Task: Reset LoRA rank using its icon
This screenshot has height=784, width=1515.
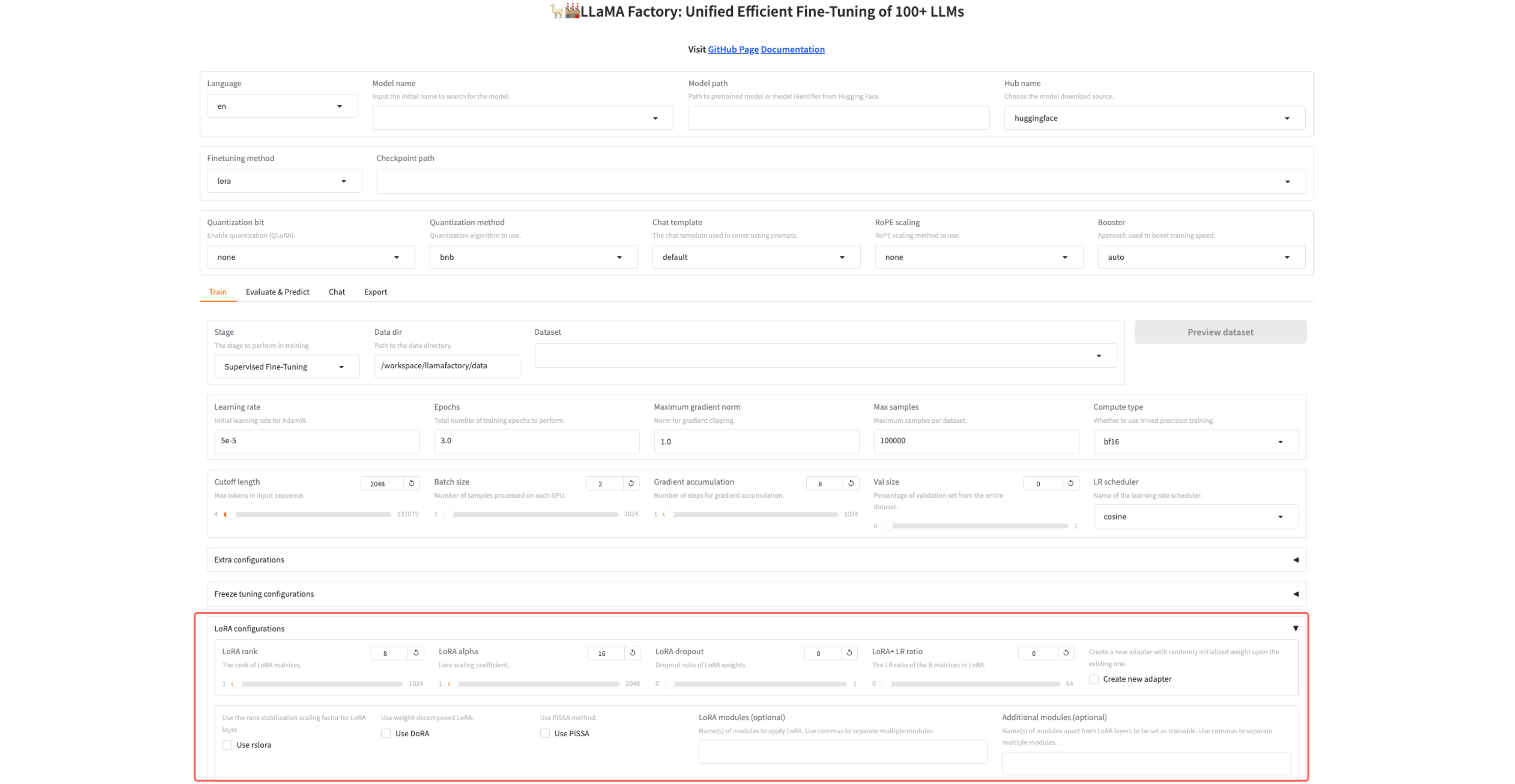Action: point(416,652)
